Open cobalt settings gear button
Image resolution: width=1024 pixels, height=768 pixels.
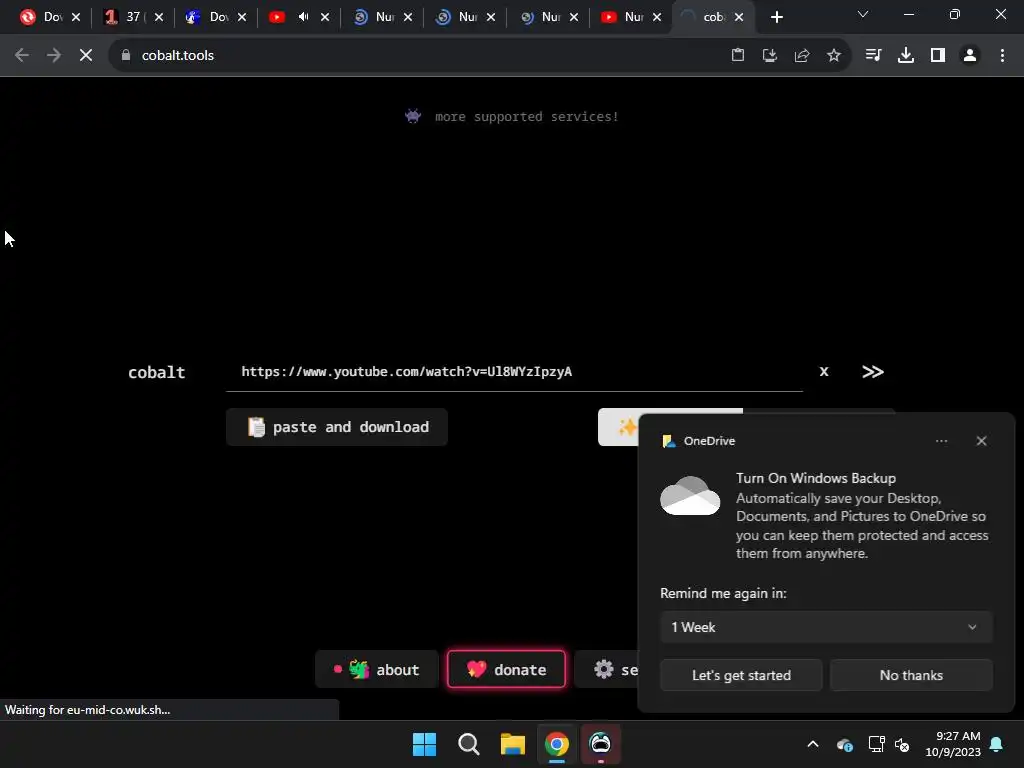[606, 669]
